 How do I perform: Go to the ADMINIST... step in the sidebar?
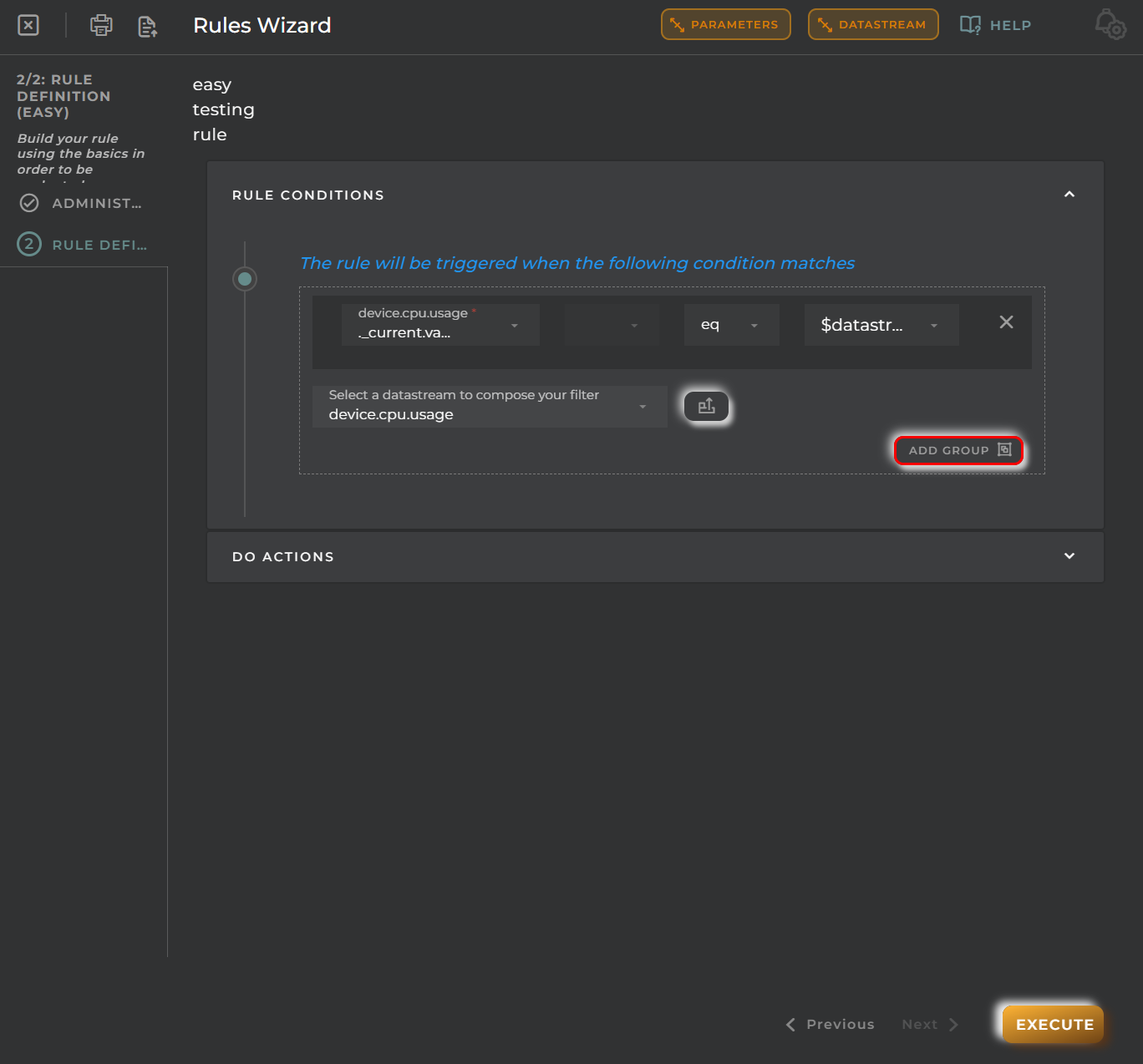pos(83,203)
